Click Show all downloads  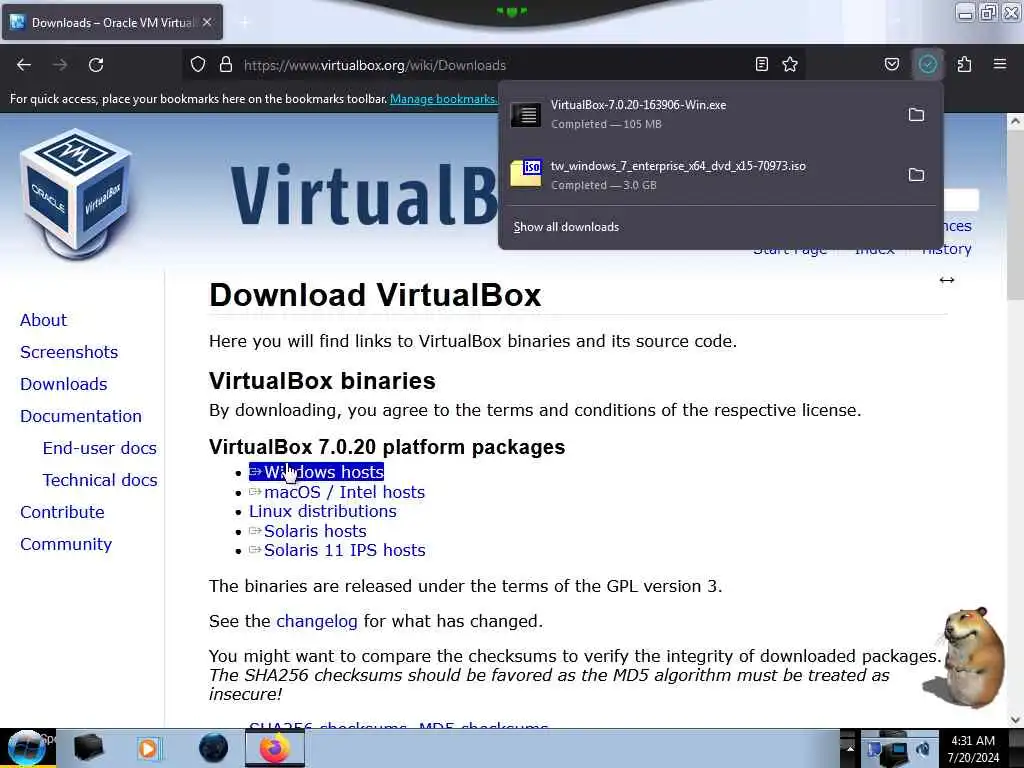coord(566,227)
